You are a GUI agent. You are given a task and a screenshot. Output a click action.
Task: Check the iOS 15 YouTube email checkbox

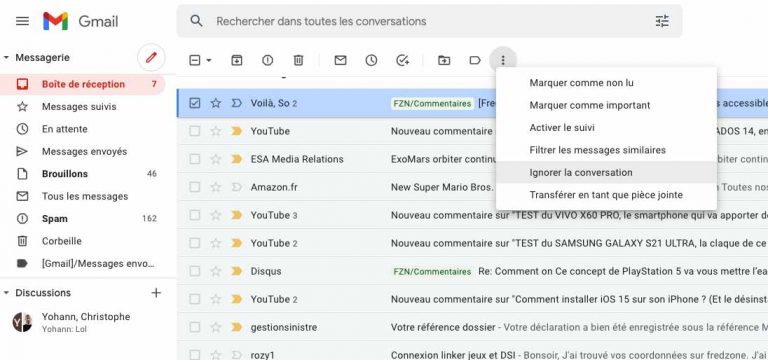click(194, 299)
